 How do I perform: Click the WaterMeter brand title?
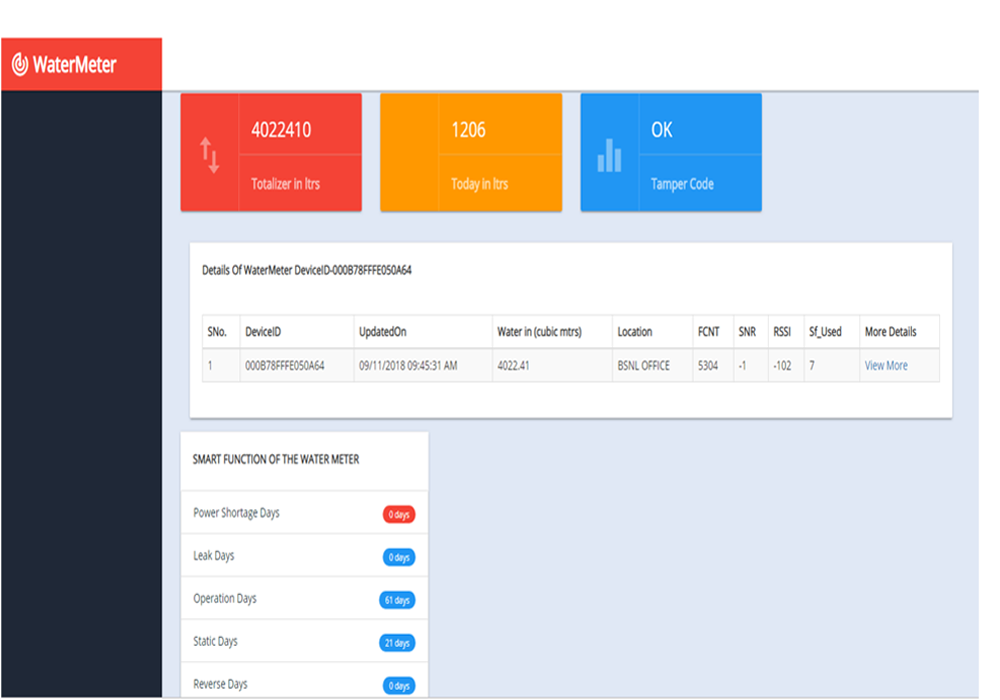pyautogui.click(x=75, y=65)
